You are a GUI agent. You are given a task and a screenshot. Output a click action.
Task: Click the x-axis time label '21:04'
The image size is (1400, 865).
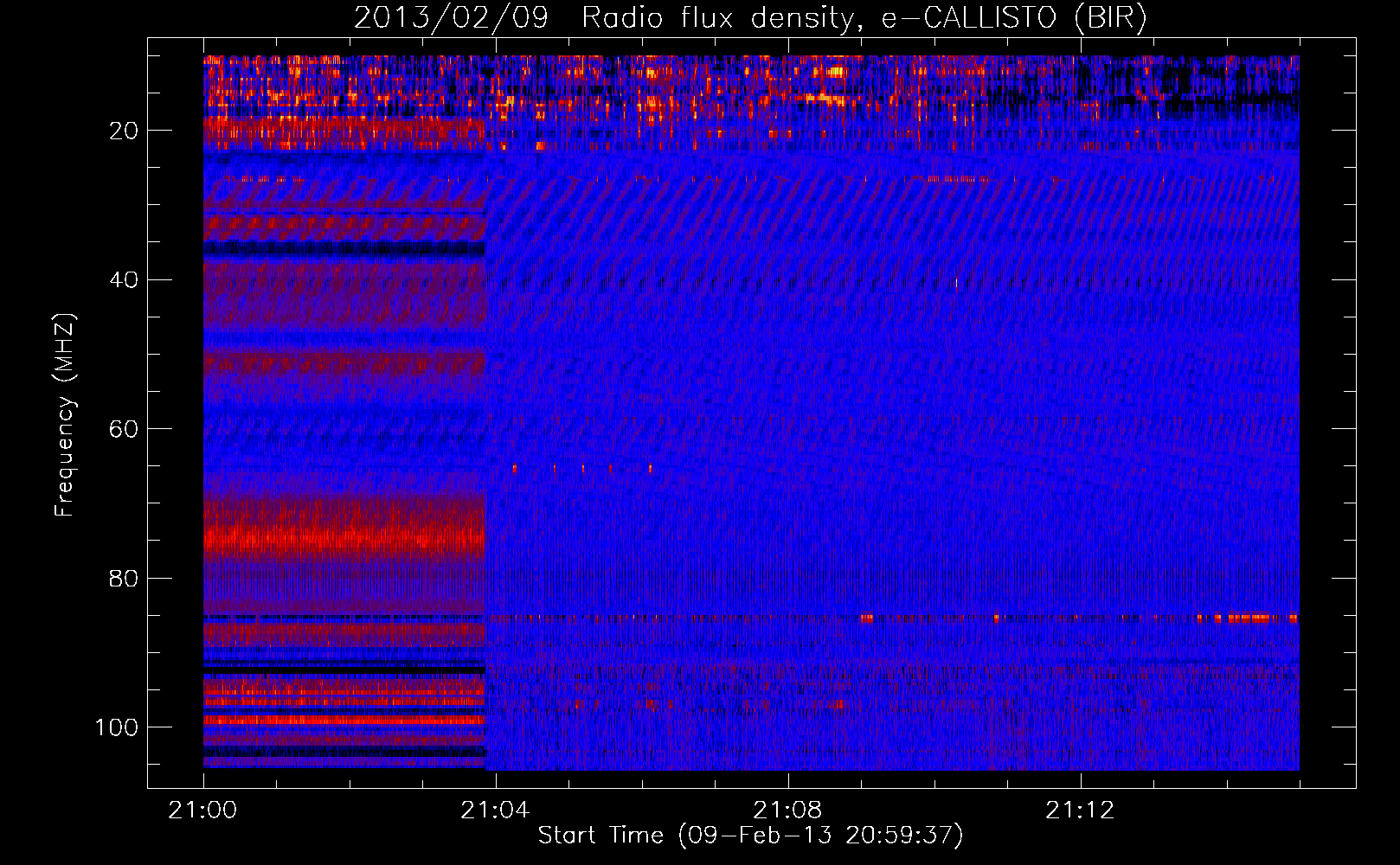tap(495, 811)
